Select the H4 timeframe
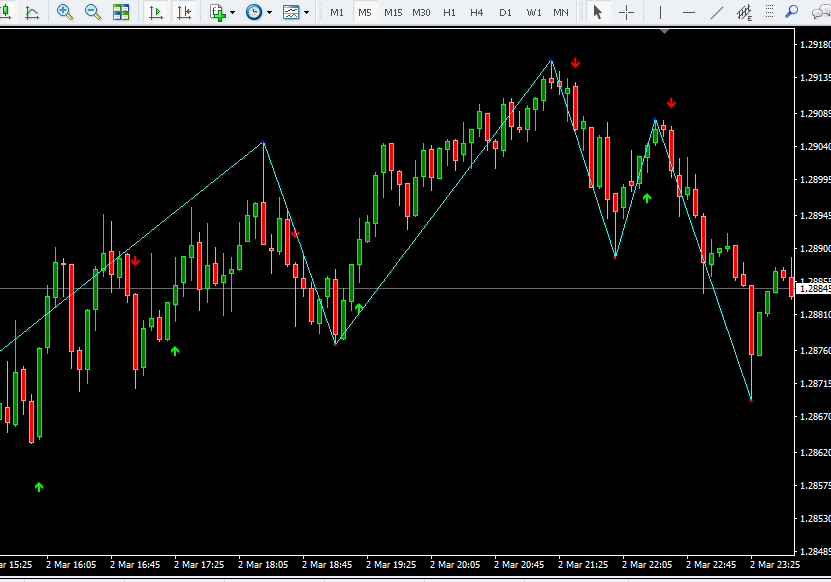 476,12
